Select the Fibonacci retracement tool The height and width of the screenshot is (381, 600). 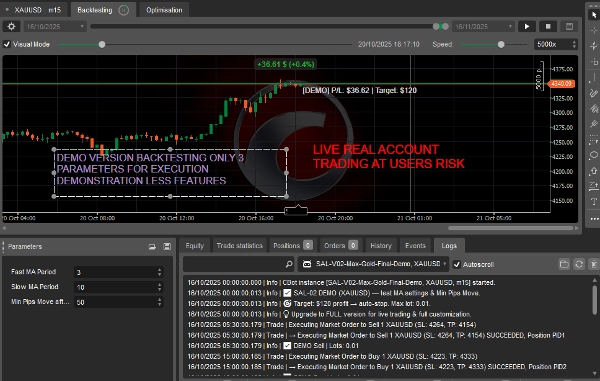pyautogui.click(x=594, y=140)
